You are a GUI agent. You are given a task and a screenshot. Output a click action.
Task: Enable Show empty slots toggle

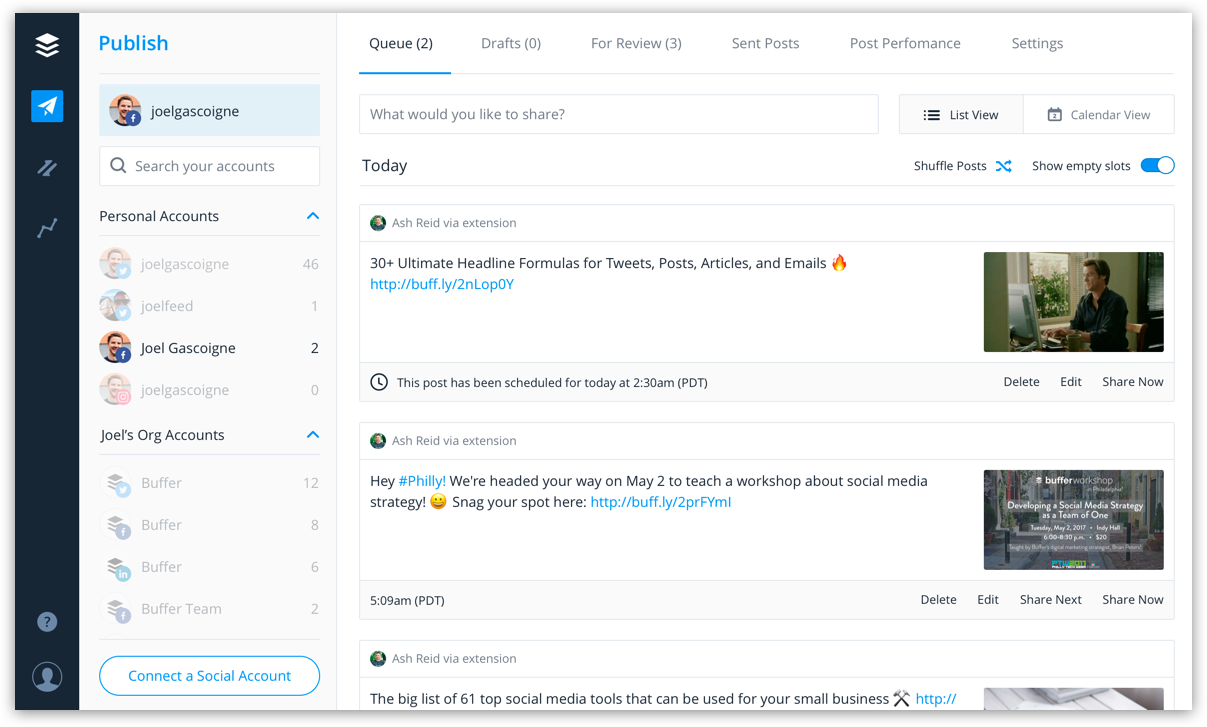pyautogui.click(x=1157, y=165)
